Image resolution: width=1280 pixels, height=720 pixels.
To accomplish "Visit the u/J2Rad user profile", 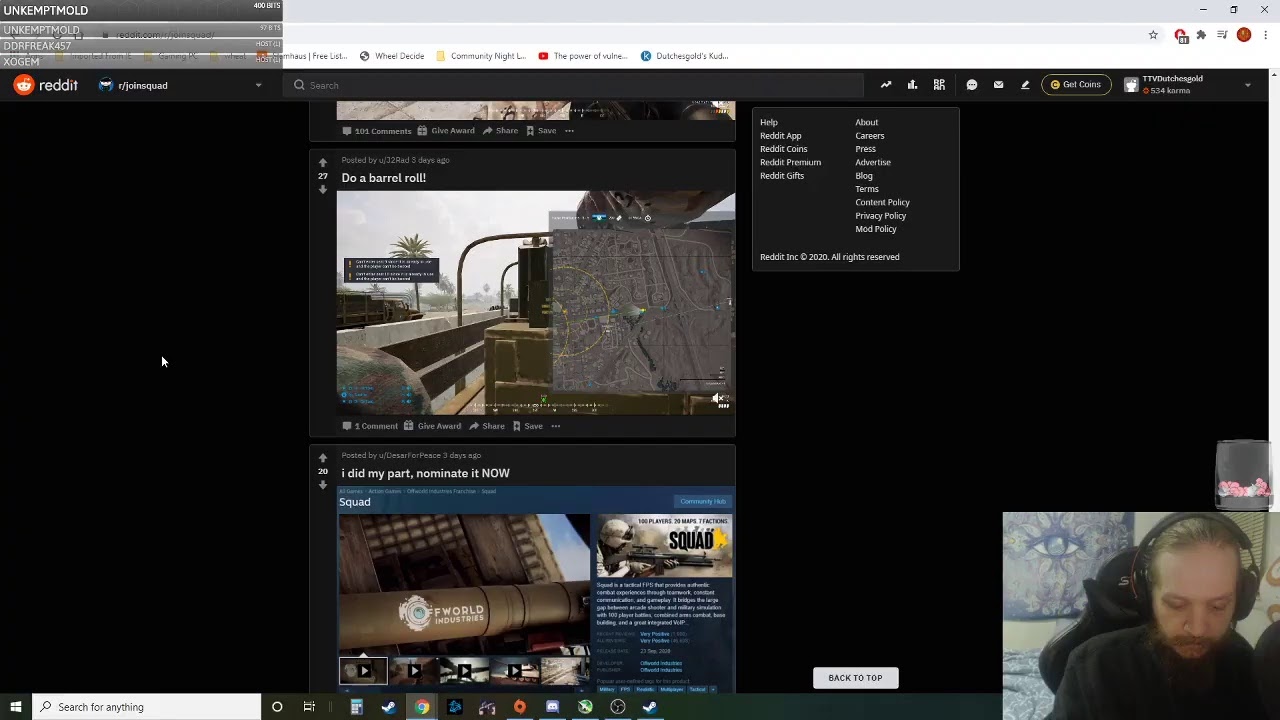I will coord(394,160).
